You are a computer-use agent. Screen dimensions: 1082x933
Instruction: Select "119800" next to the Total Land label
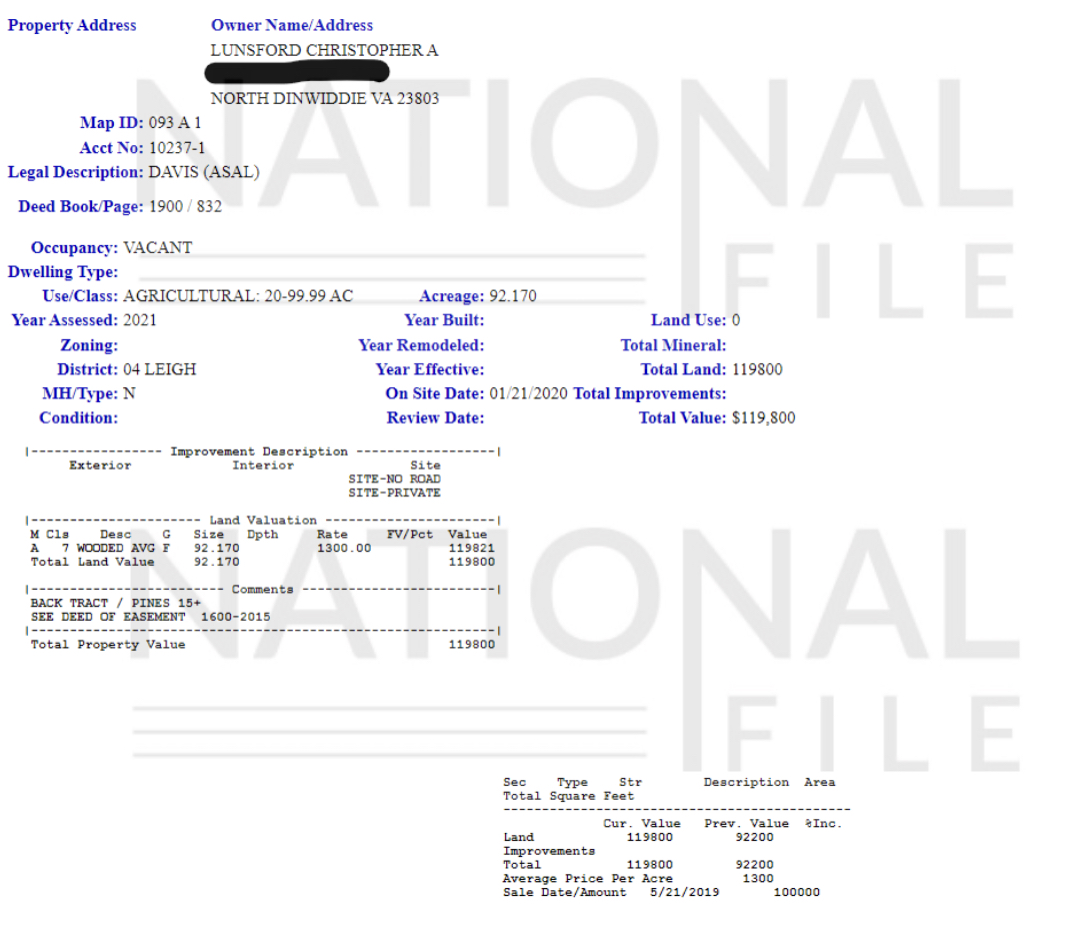point(758,369)
